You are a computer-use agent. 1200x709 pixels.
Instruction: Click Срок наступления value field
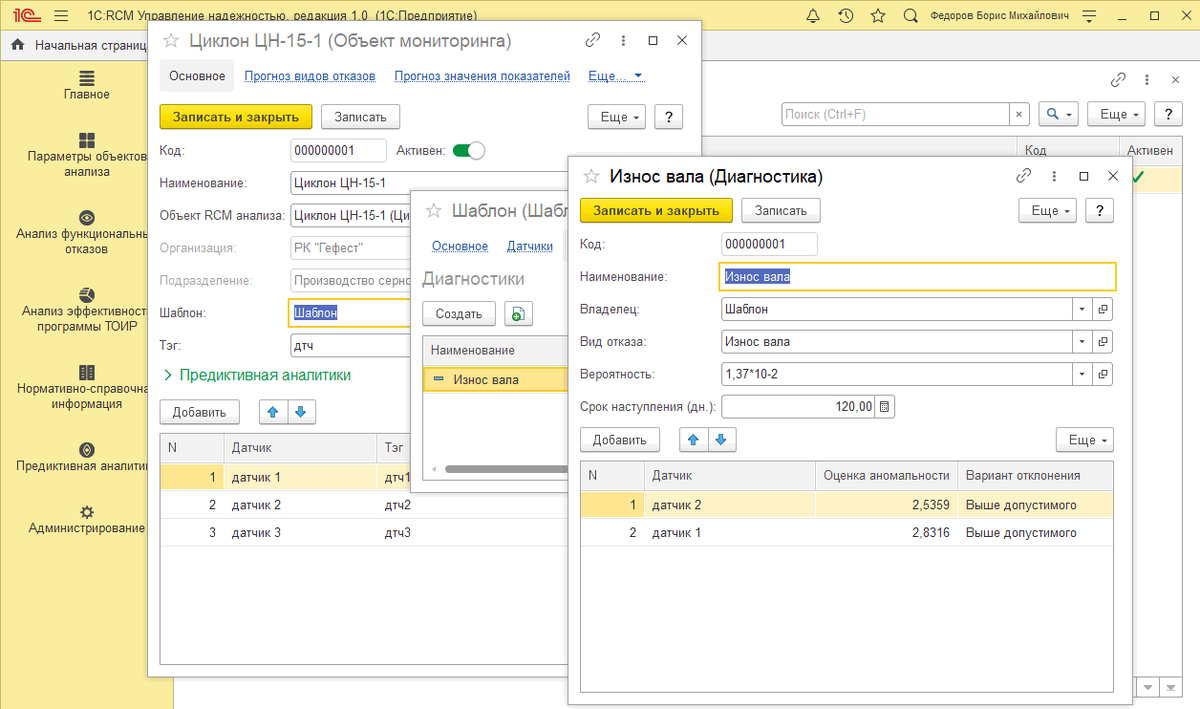tap(798, 407)
